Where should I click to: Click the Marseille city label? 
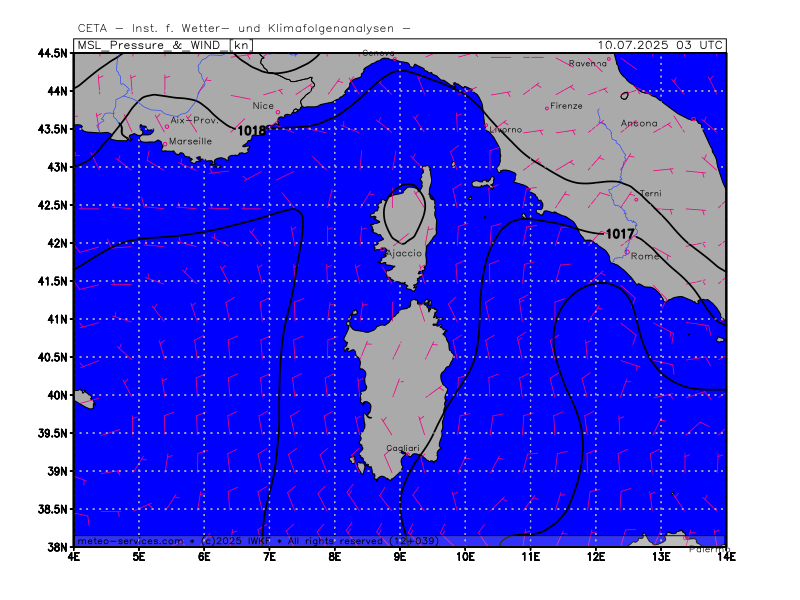[190, 141]
